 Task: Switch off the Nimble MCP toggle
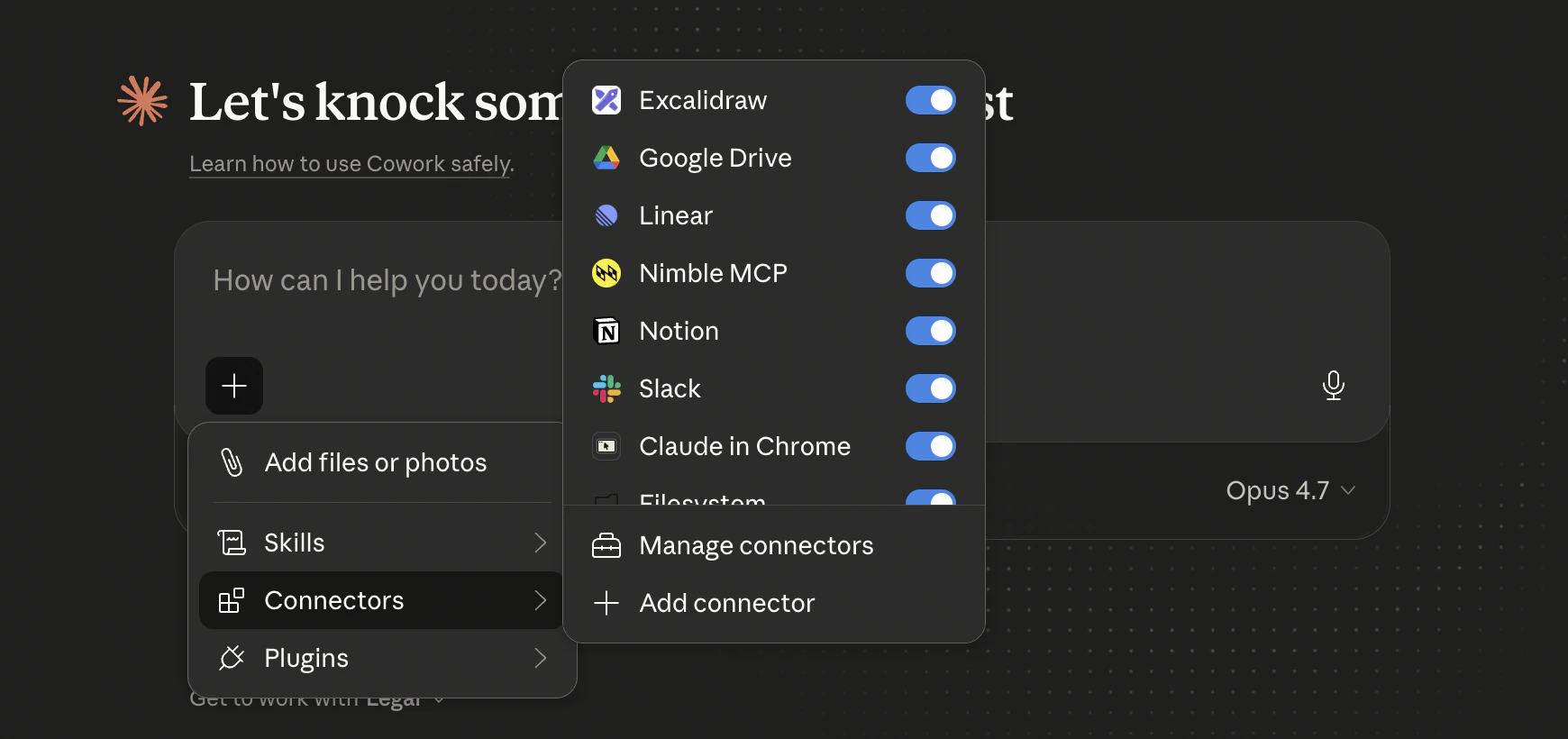(931, 273)
